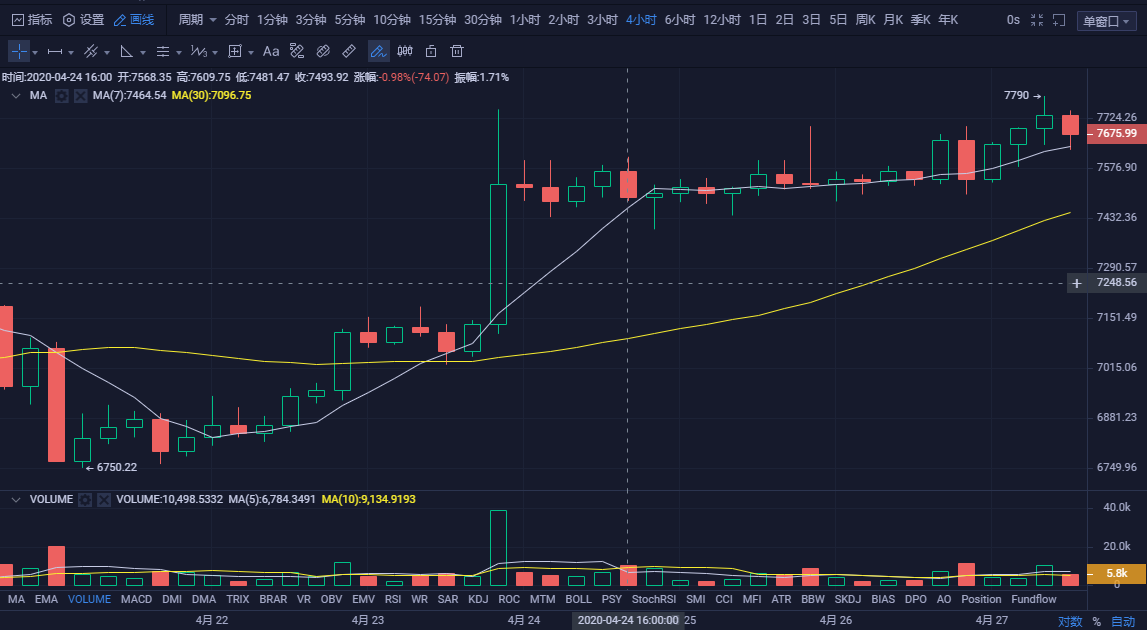Toggle the MACD indicator

pos(136,599)
